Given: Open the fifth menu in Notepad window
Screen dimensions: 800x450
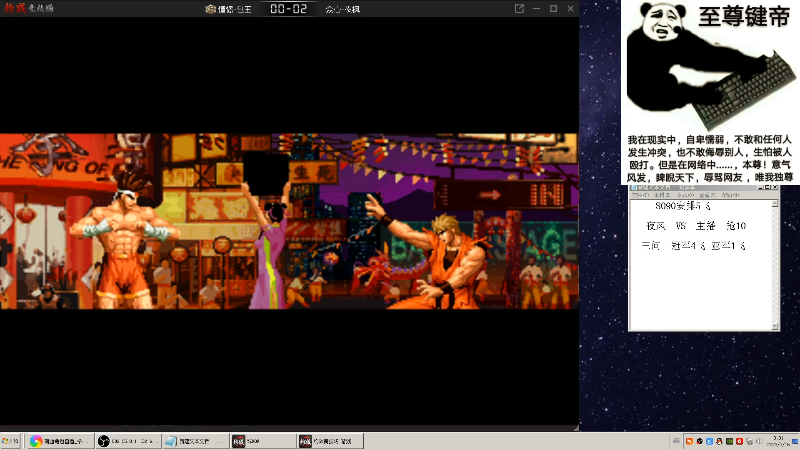Looking at the screenshot, I should (730, 195).
